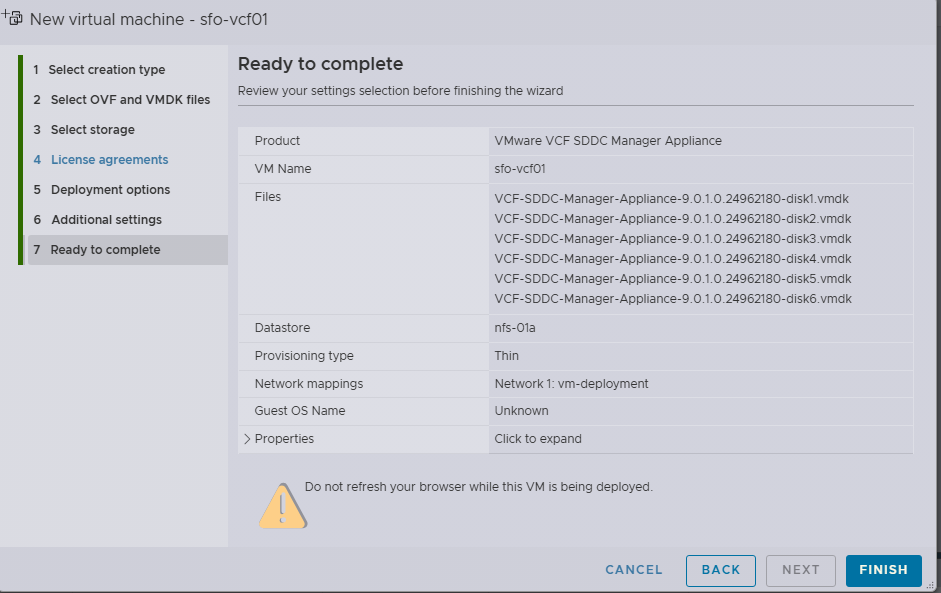Select step 7 Ready to complete
941x593 pixels.
coord(105,250)
